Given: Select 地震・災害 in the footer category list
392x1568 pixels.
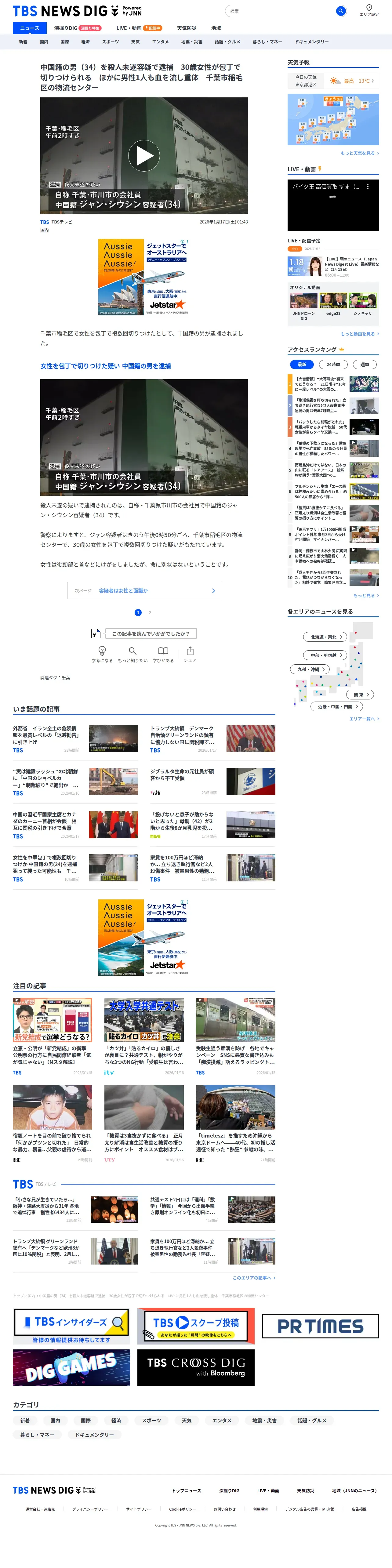Looking at the screenshot, I should [265, 1420].
